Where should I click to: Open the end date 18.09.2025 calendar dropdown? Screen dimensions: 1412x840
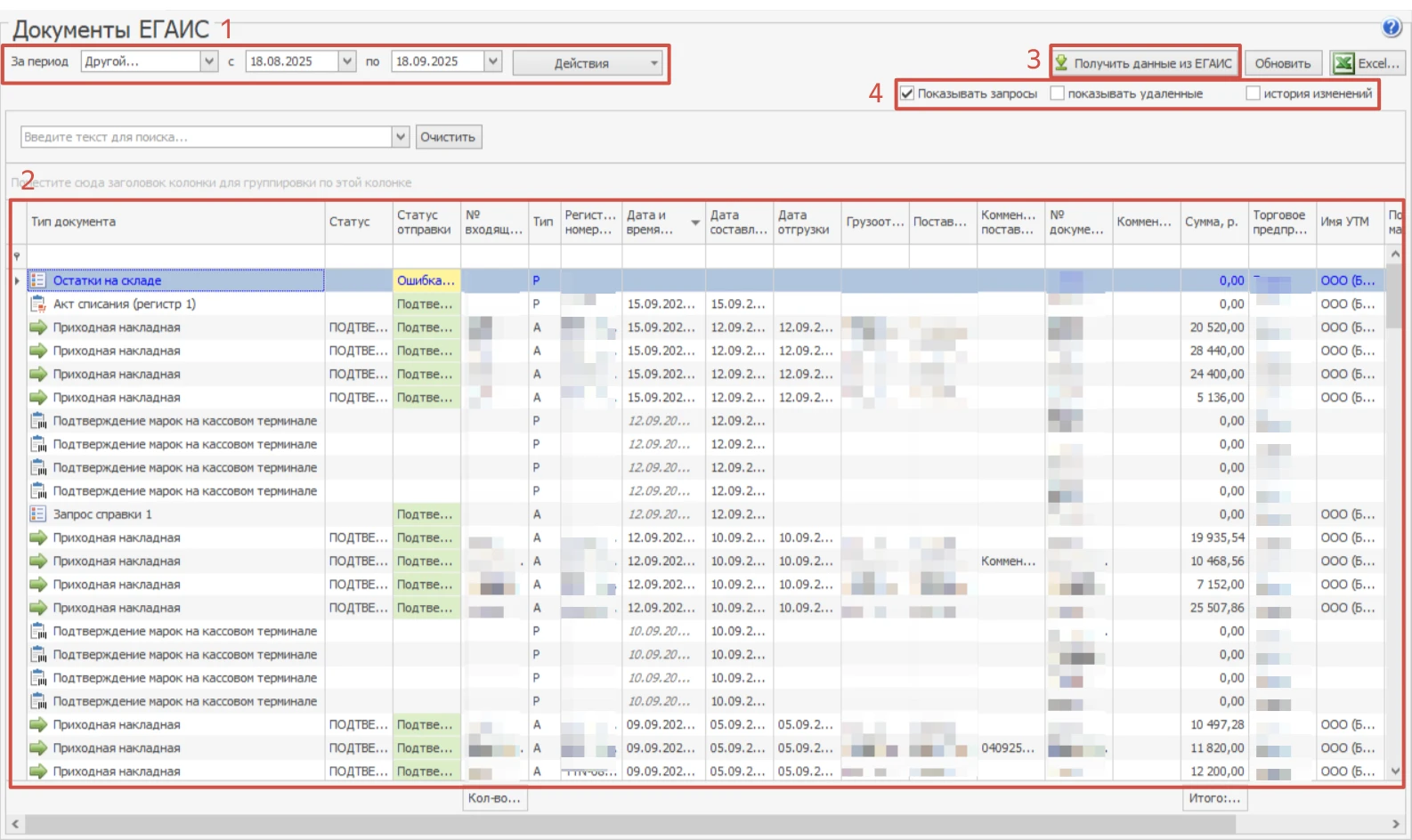click(493, 61)
